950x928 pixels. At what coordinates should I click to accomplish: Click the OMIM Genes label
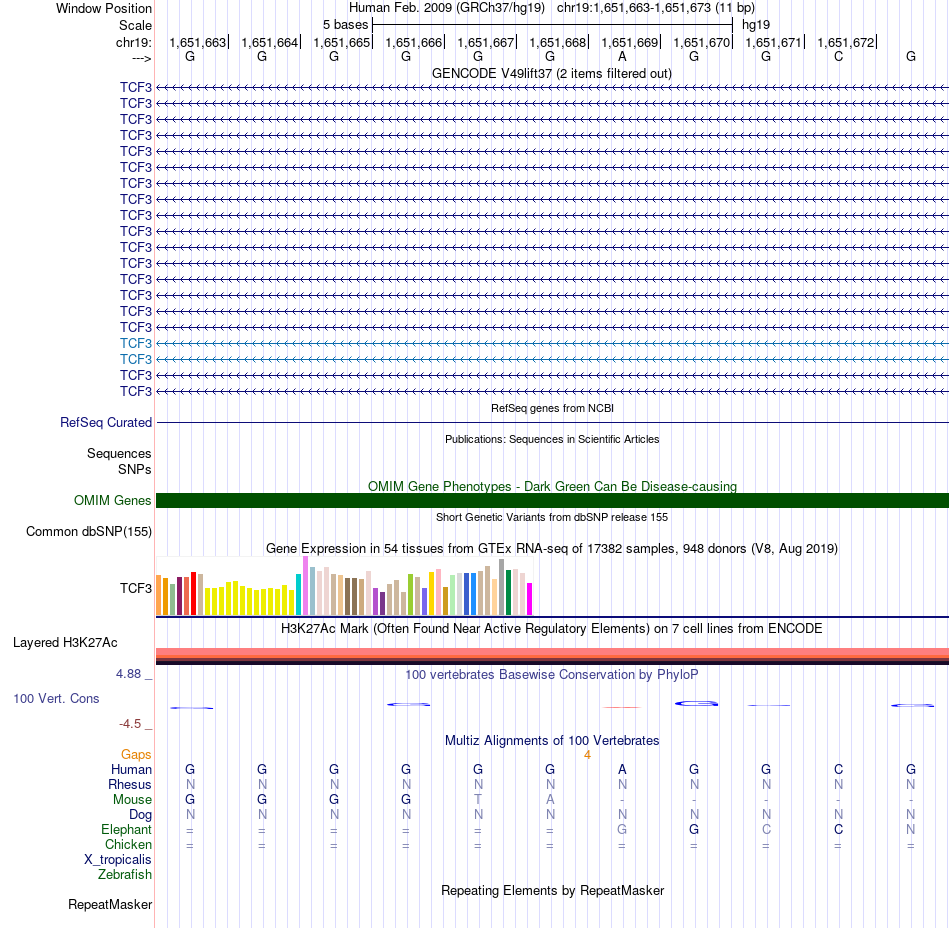coord(113,500)
